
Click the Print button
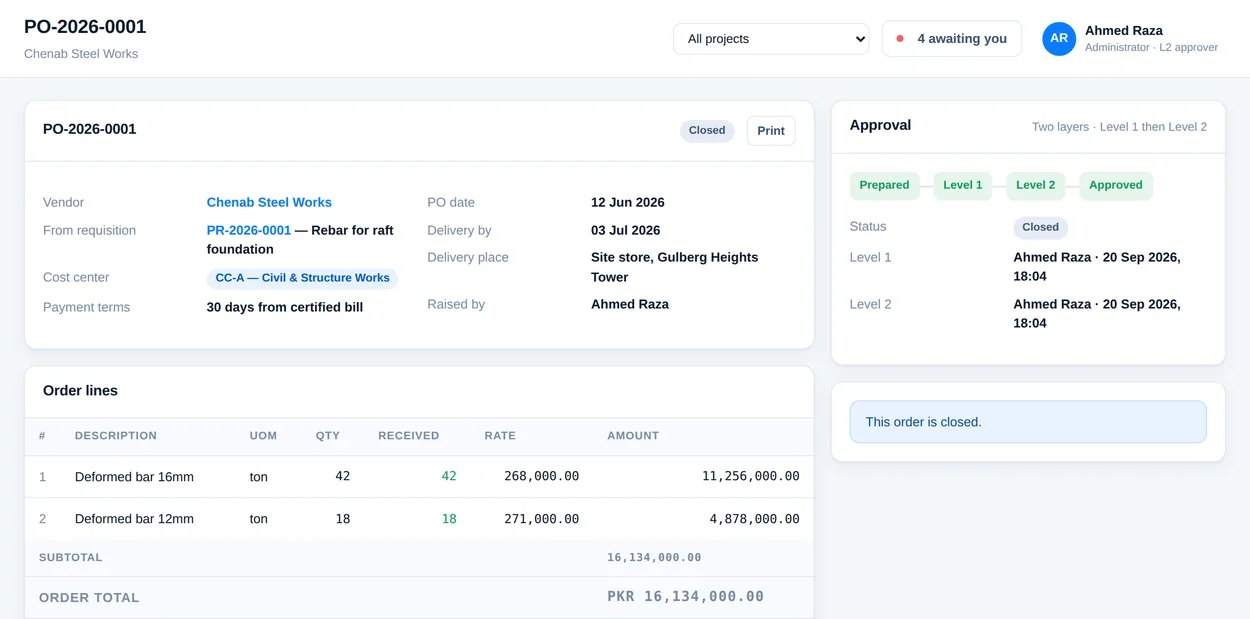coord(771,131)
